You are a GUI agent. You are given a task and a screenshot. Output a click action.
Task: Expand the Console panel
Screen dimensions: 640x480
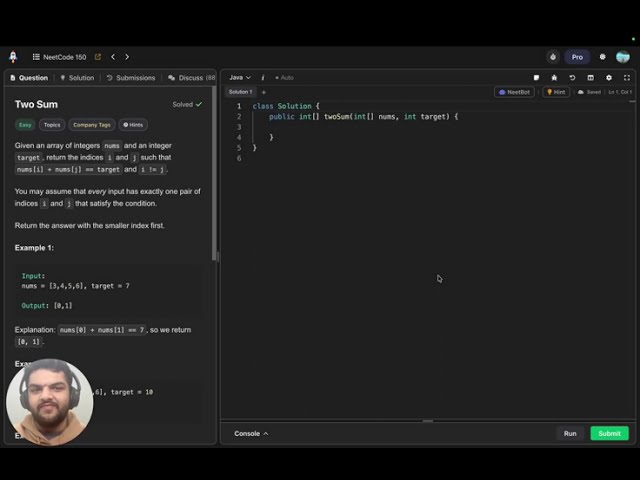[251, 433]
